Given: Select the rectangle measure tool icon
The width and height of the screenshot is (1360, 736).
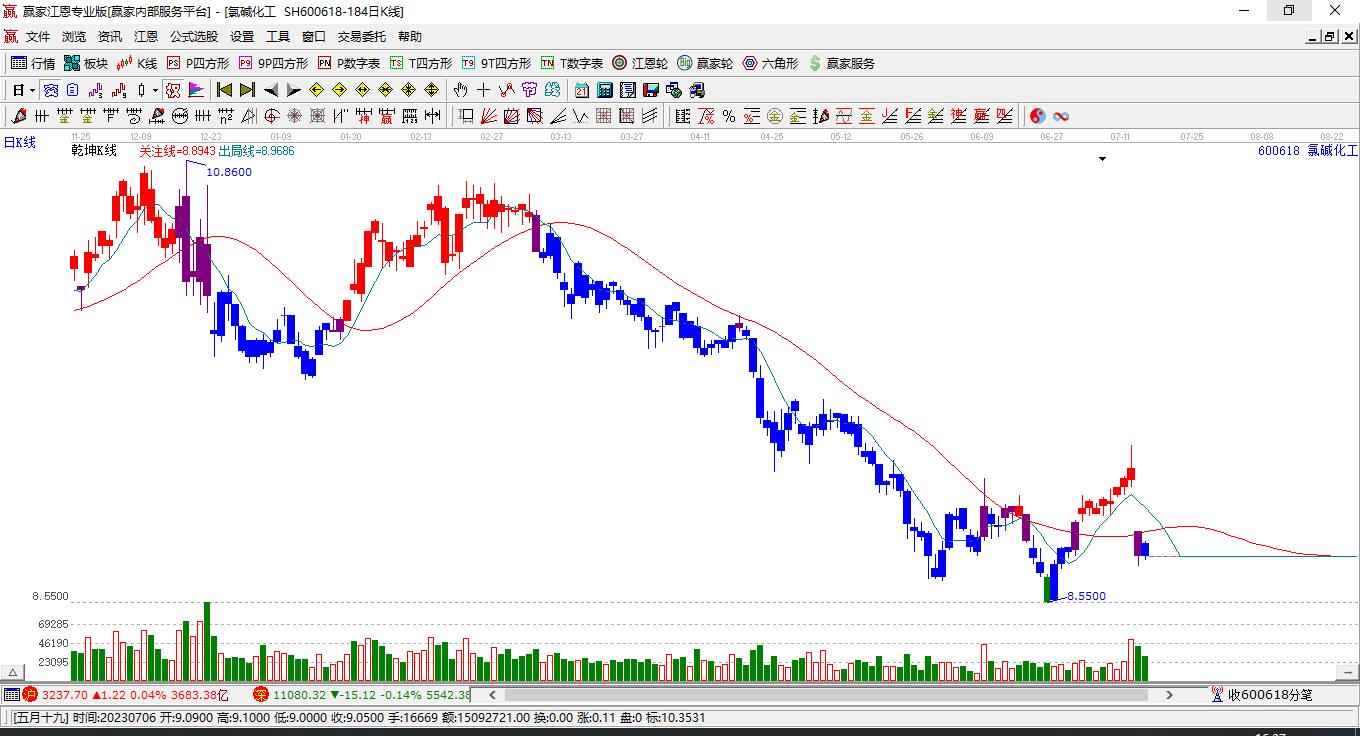Looking at the screenshot, I should point(465,116).
